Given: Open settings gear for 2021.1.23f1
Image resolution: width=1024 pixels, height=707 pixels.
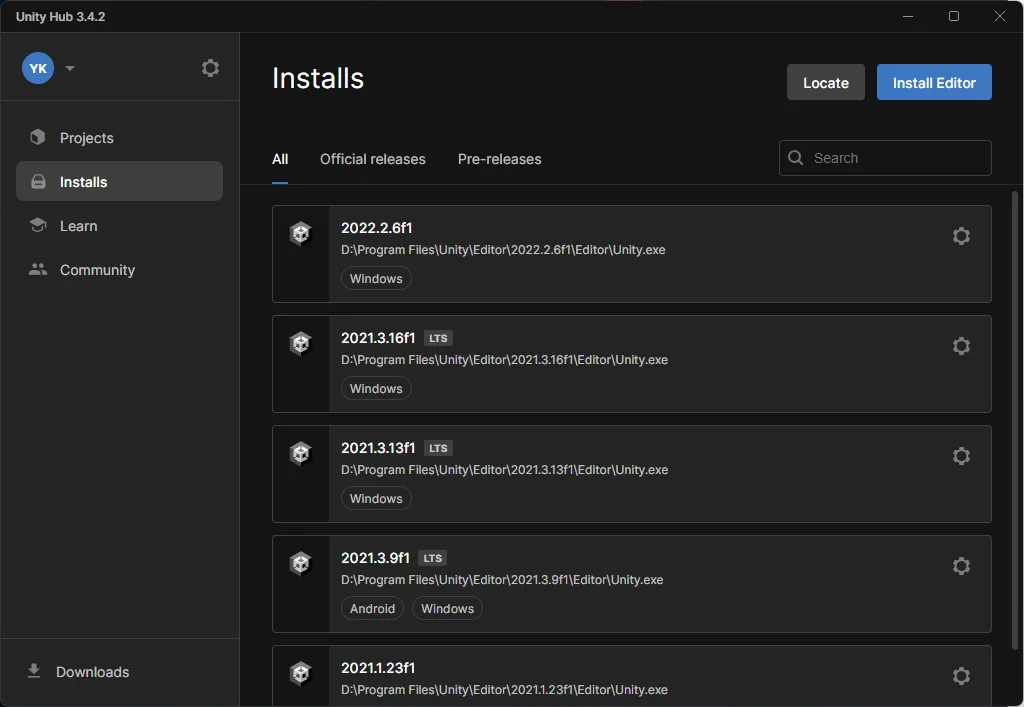Looking at the screenshot, I should [961, 676].
